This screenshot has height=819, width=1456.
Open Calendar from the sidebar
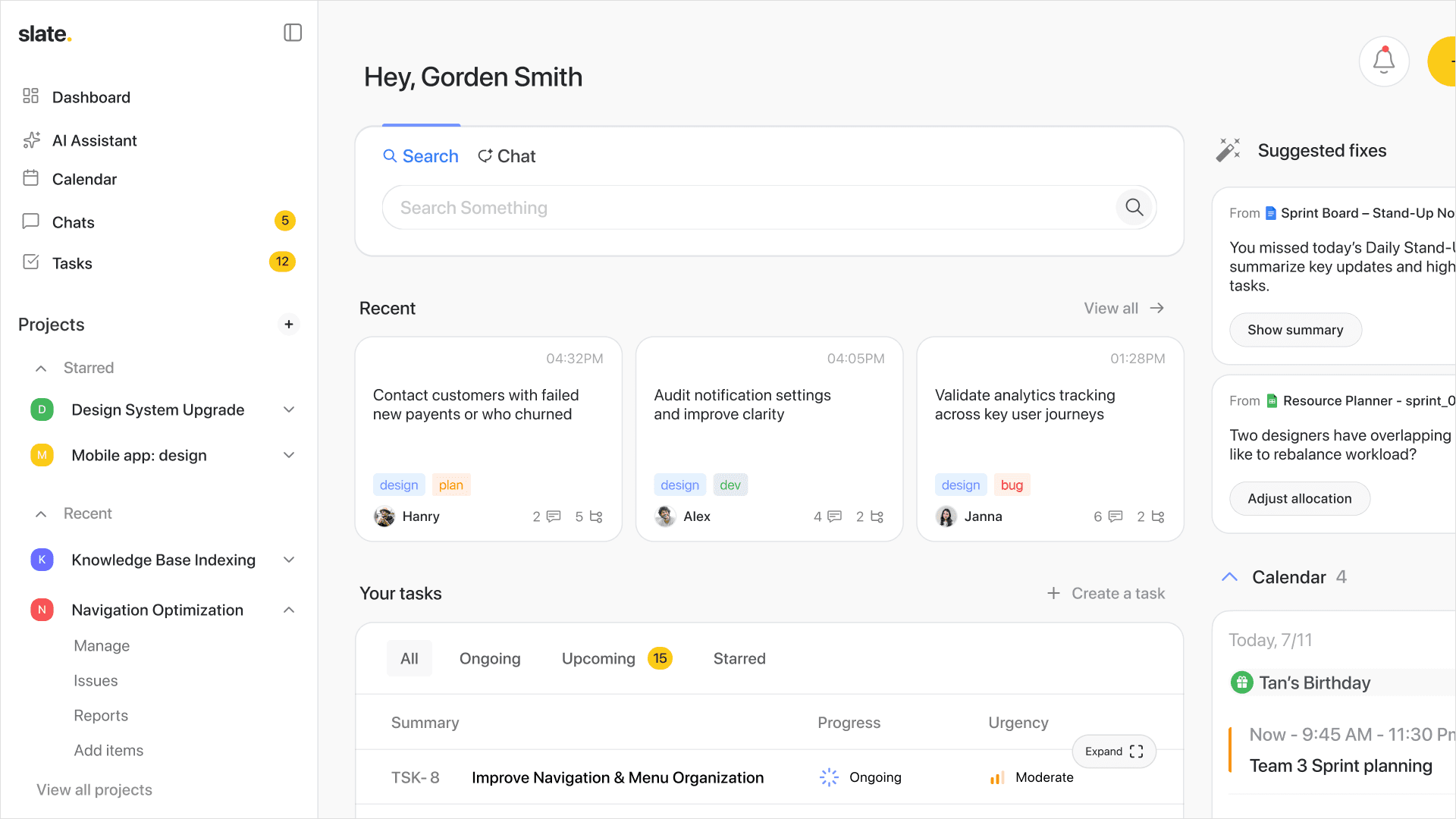(x=84, y=179)
